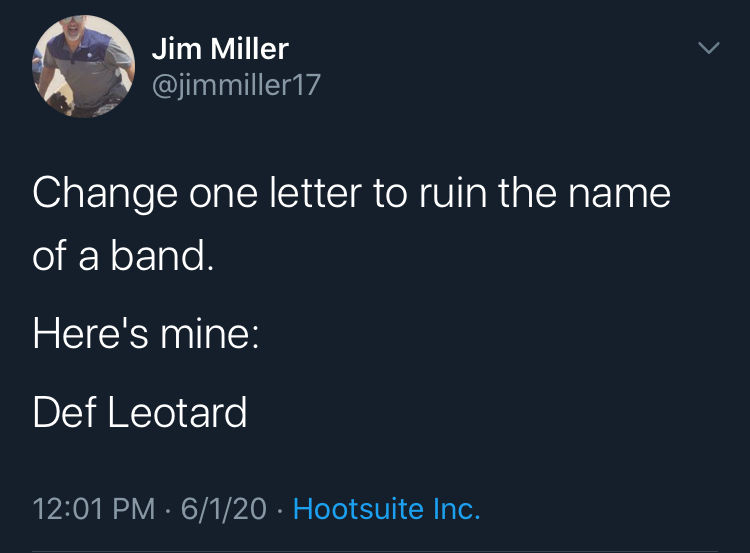Click the "Here's mine:" line
Viewport: 750px width, 553px height.
tap(145, 333)
